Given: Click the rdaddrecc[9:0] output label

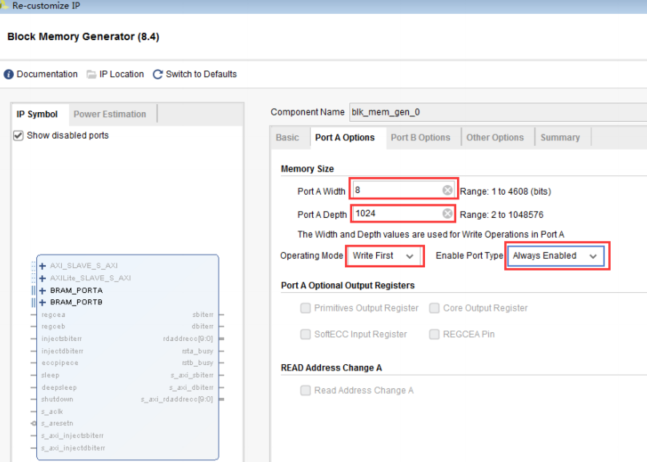Looking at the screenshot, I should [x=188, y=339].
